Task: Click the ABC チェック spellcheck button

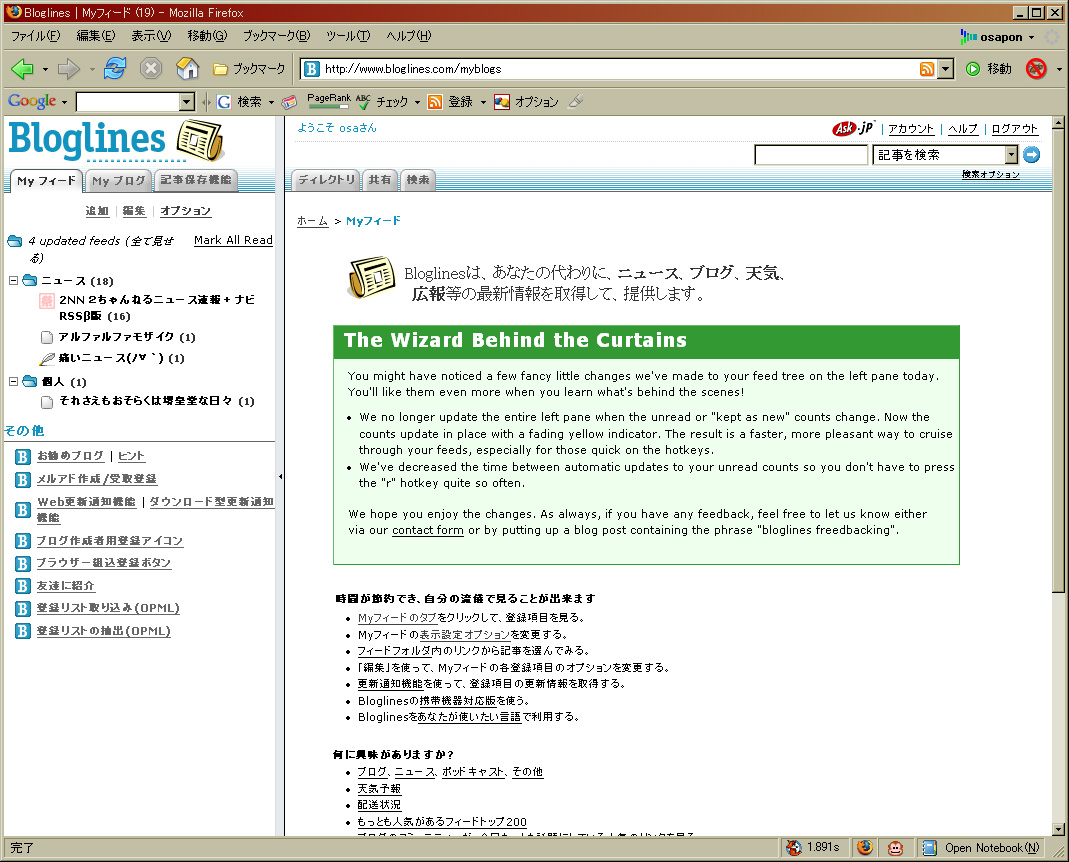Action: pos(382,102)
